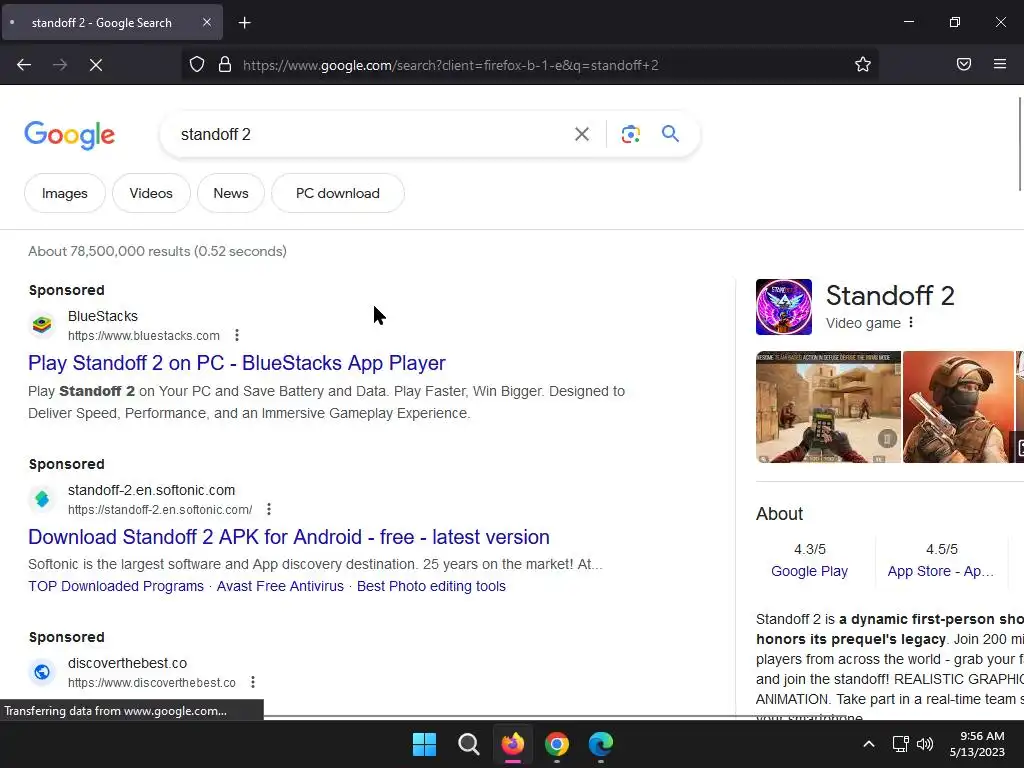Open tracking protection shield icon

(x=197, y=65)
